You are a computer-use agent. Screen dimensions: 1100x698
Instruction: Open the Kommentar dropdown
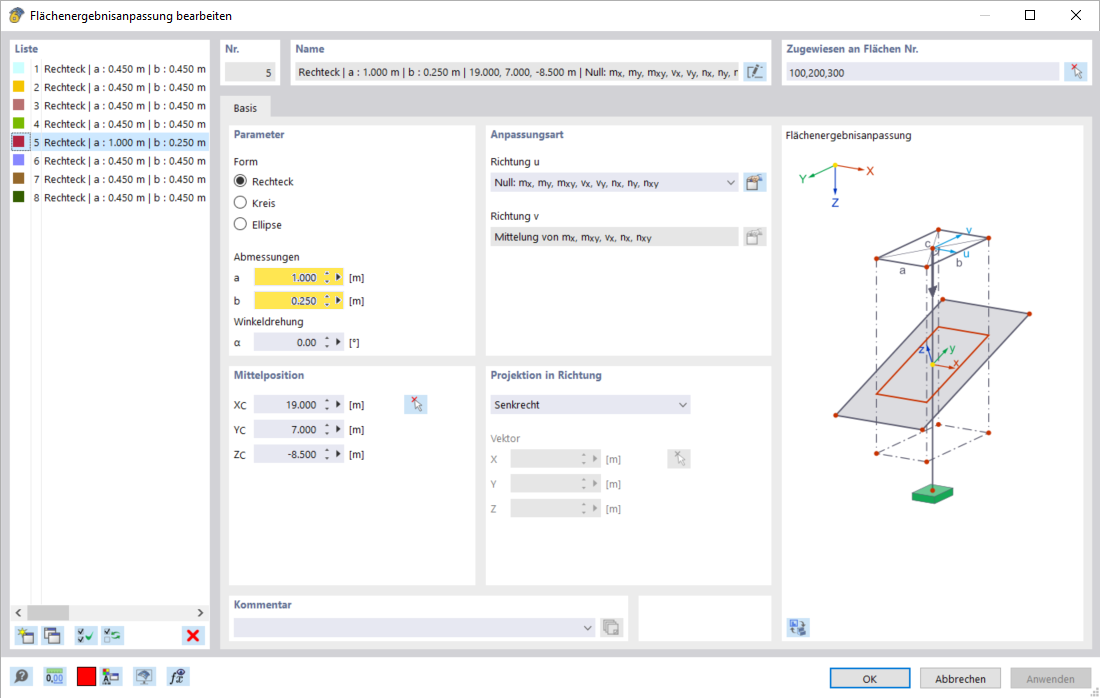coord(588,628)
